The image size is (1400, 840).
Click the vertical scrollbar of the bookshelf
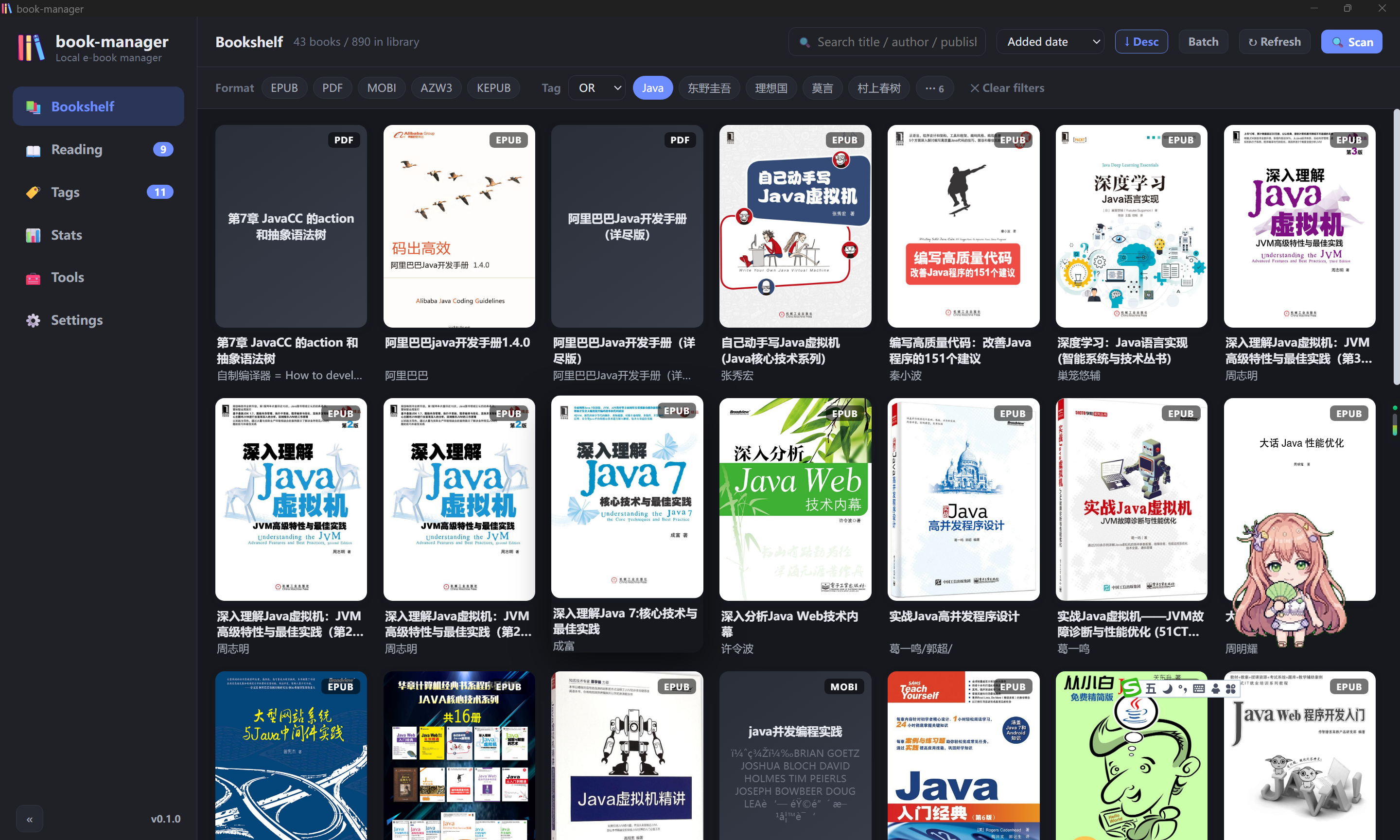pos(1396,247)
